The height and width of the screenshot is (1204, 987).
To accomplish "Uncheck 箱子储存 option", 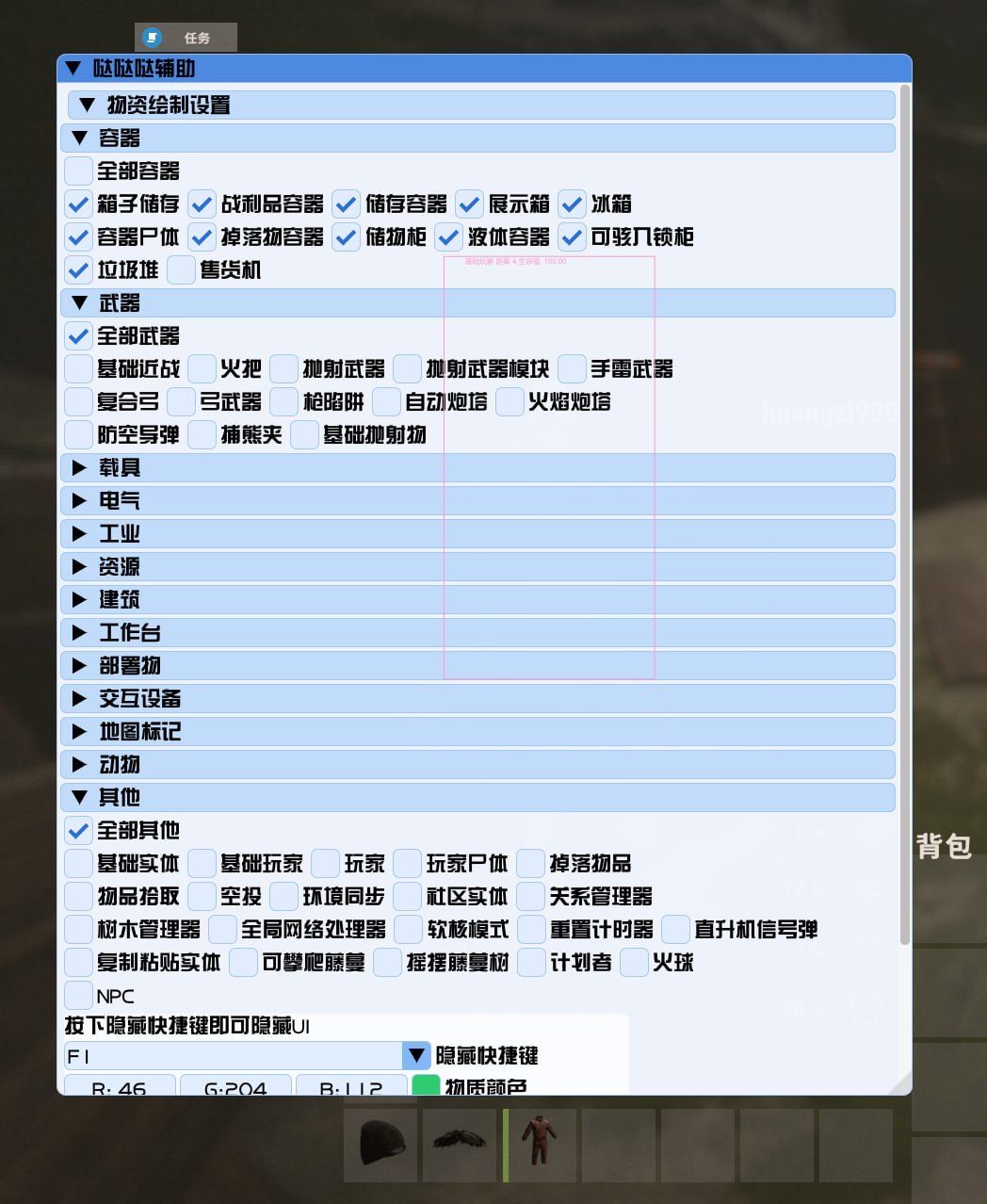I will (x=78, y=203).
